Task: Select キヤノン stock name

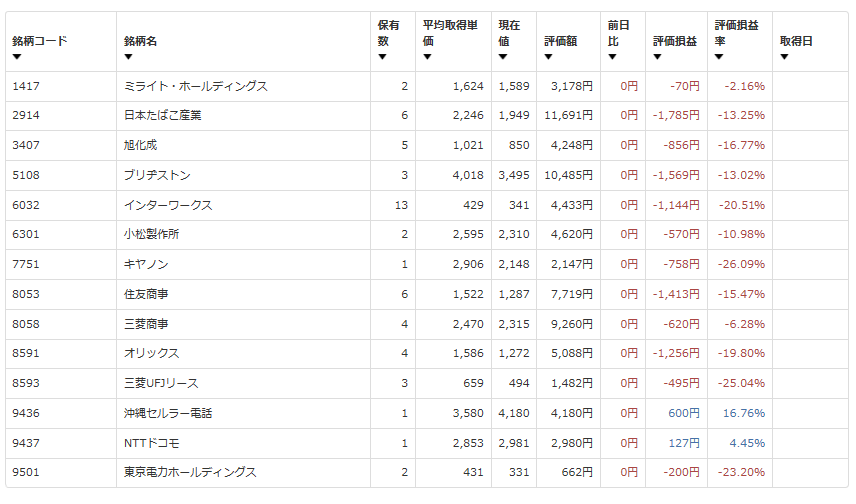Action: pos(146,264)
